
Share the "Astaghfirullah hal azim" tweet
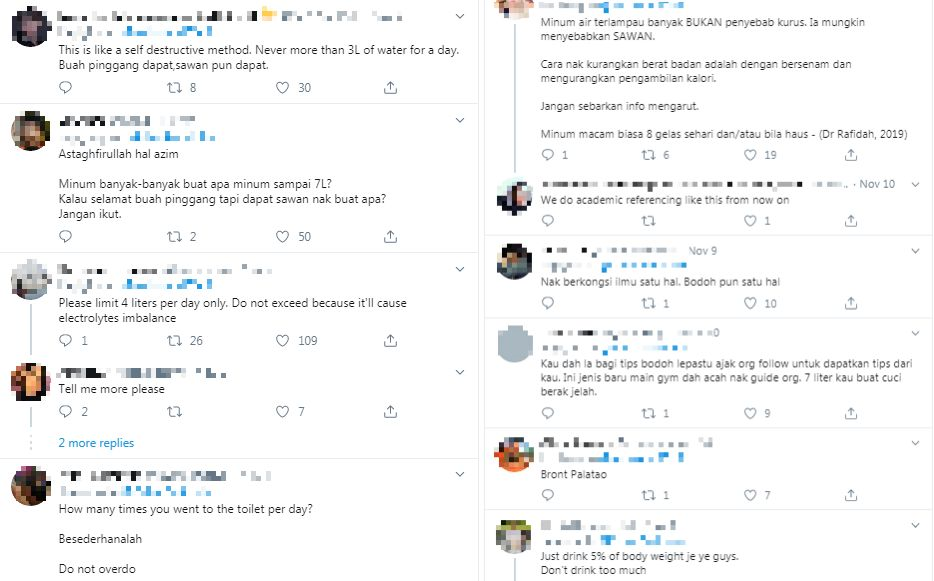tap(390, 237)
